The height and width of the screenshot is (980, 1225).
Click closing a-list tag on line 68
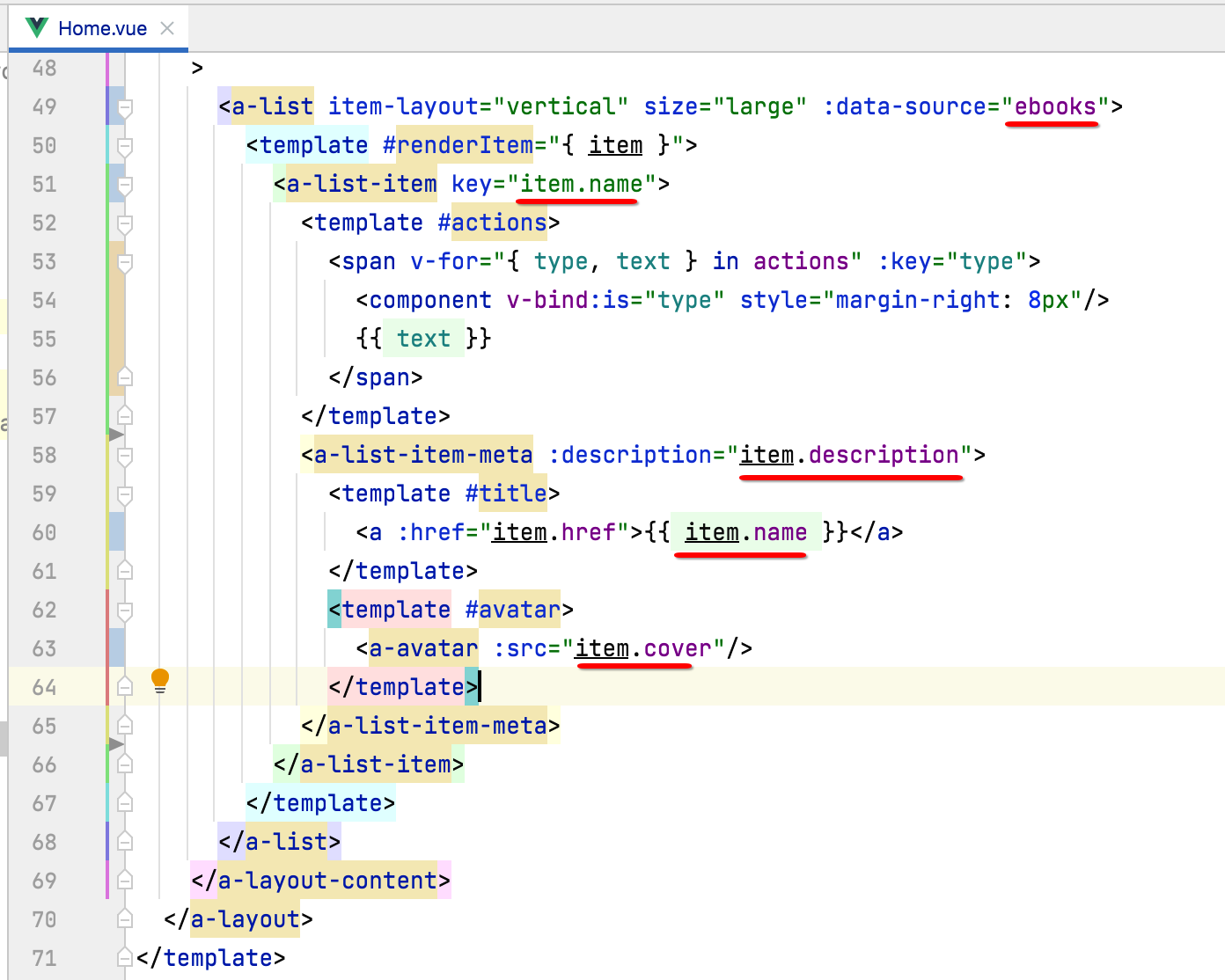tap(280, 843)
